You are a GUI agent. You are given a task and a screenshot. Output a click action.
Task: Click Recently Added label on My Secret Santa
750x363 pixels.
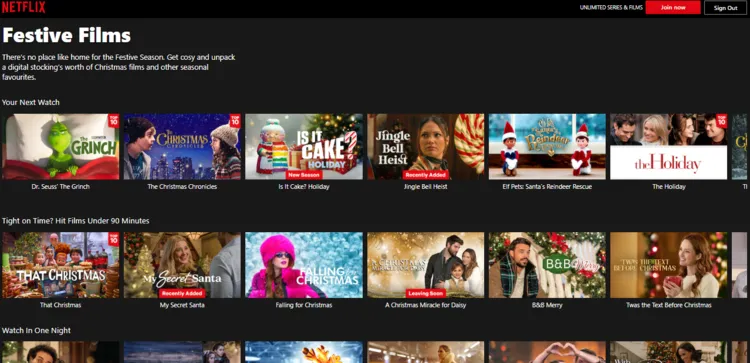click(182, 294)
